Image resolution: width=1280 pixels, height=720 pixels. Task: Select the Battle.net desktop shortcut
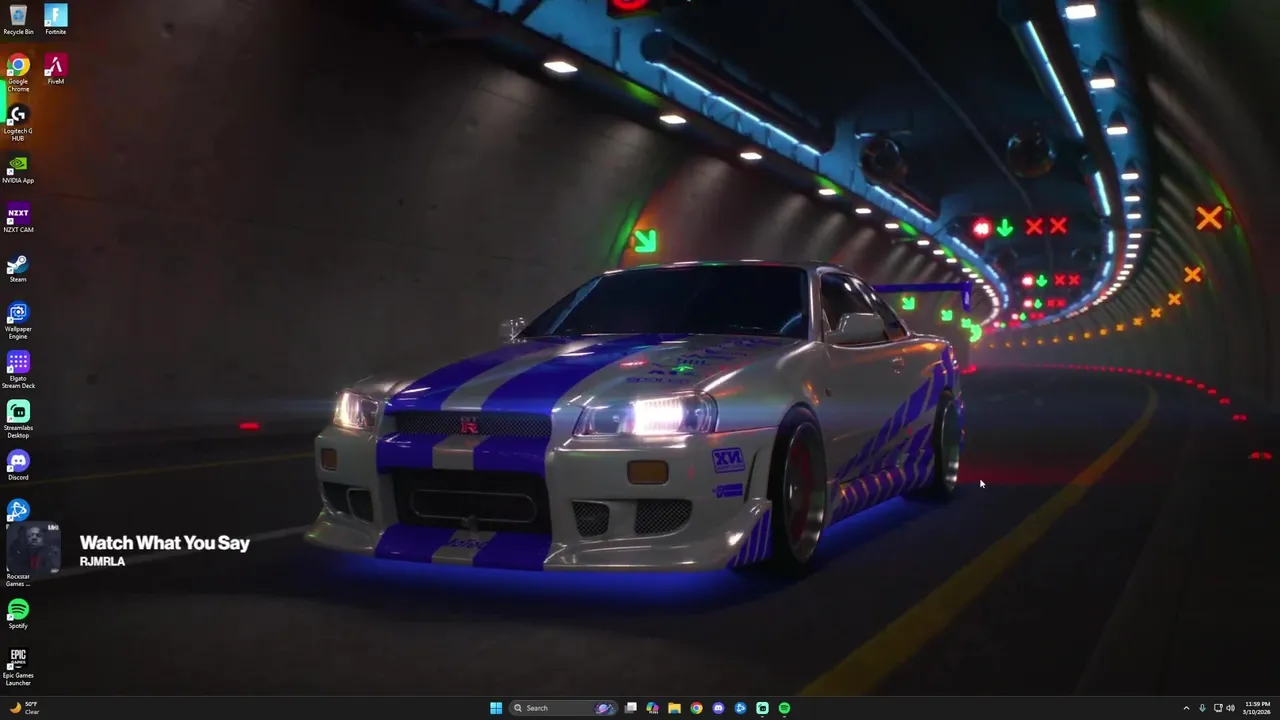[x=18, y=511]
